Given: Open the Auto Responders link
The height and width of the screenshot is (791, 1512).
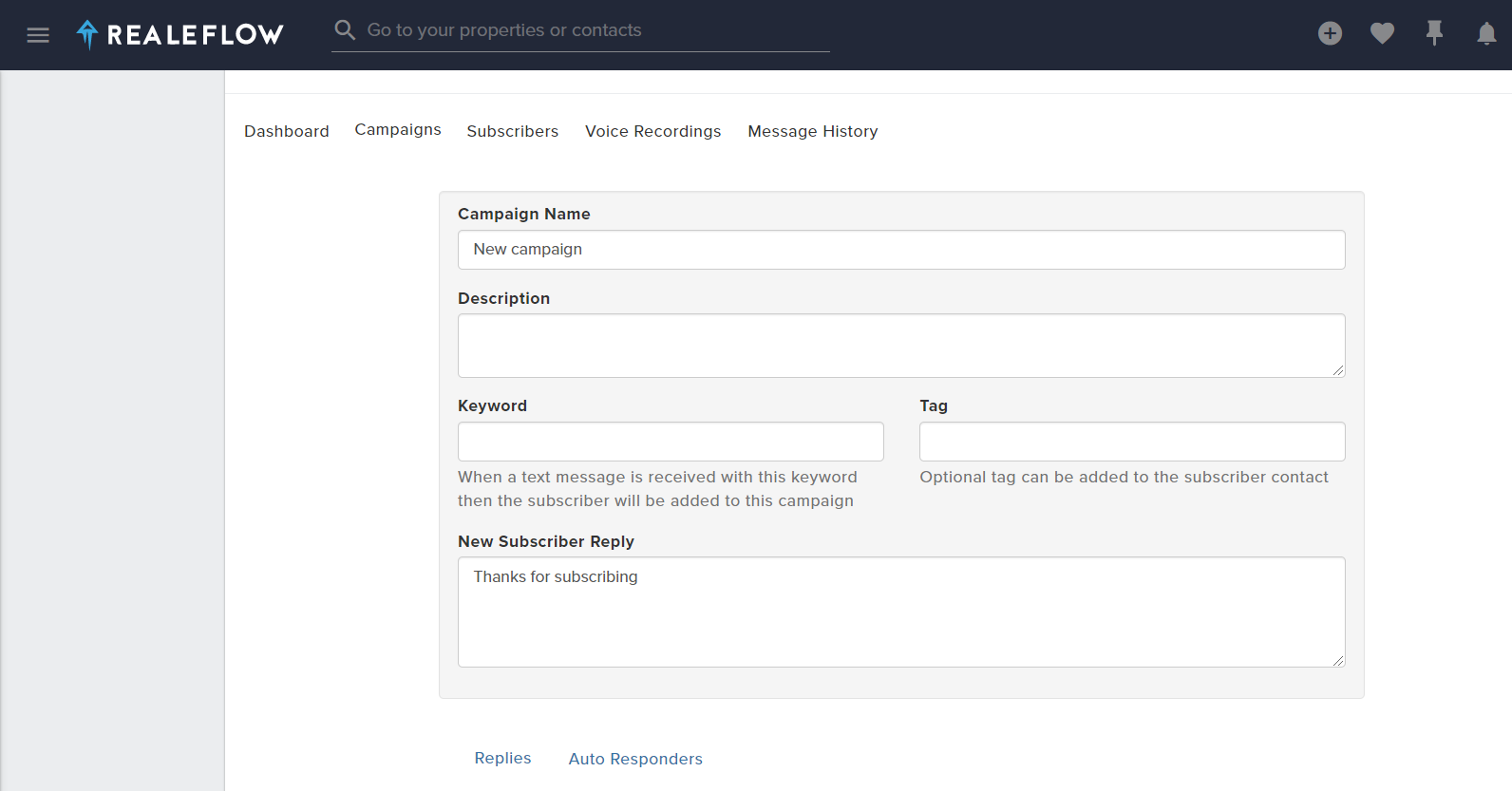Looking at the screenshot, I should (635, 759).
